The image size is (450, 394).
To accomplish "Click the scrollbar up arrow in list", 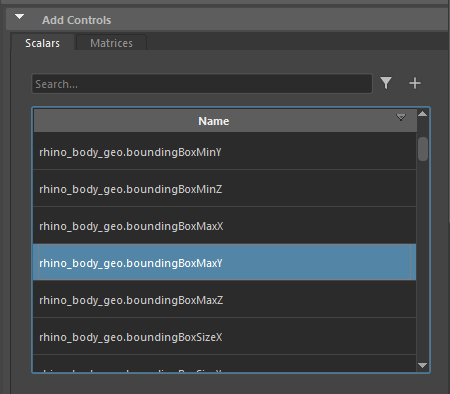I will pyautogui.click(x=423, y=114).
